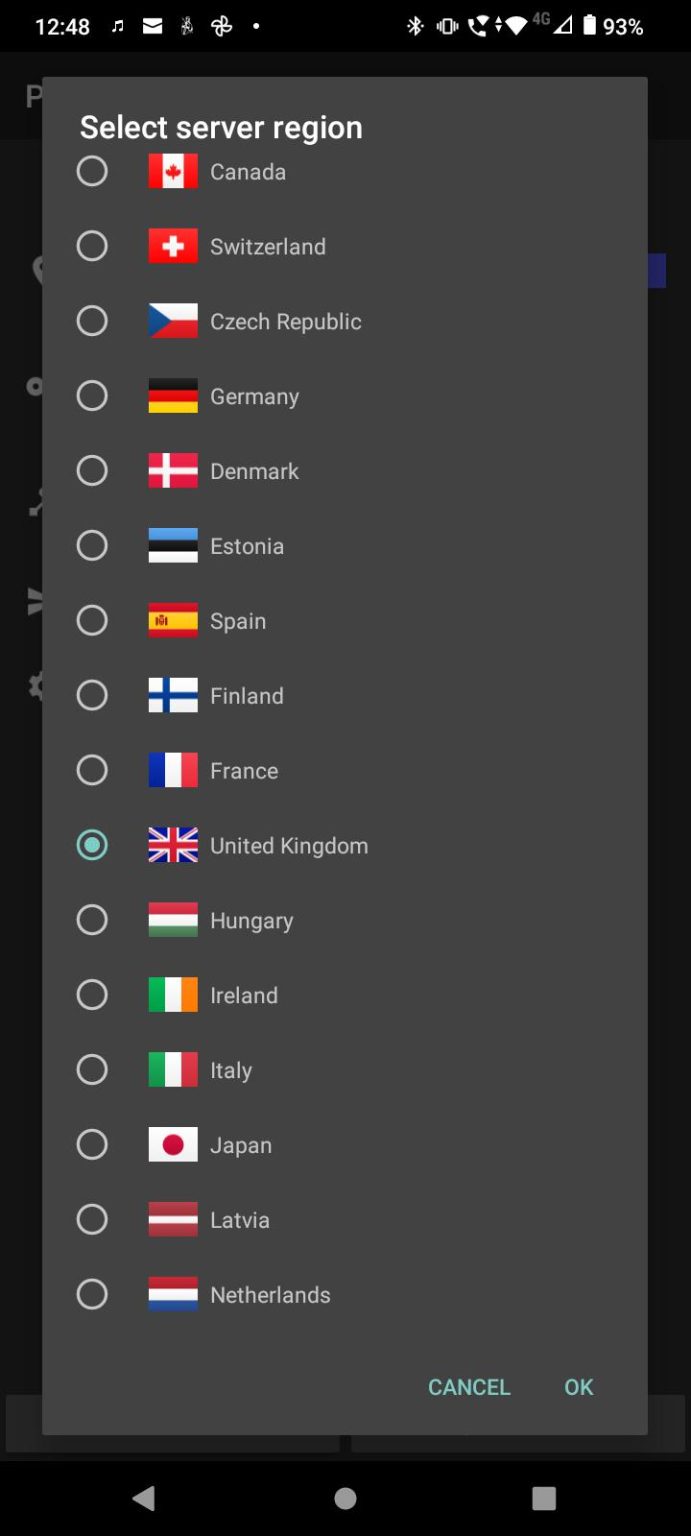Click the Netherlands flag icon

tap(172, 1294)
